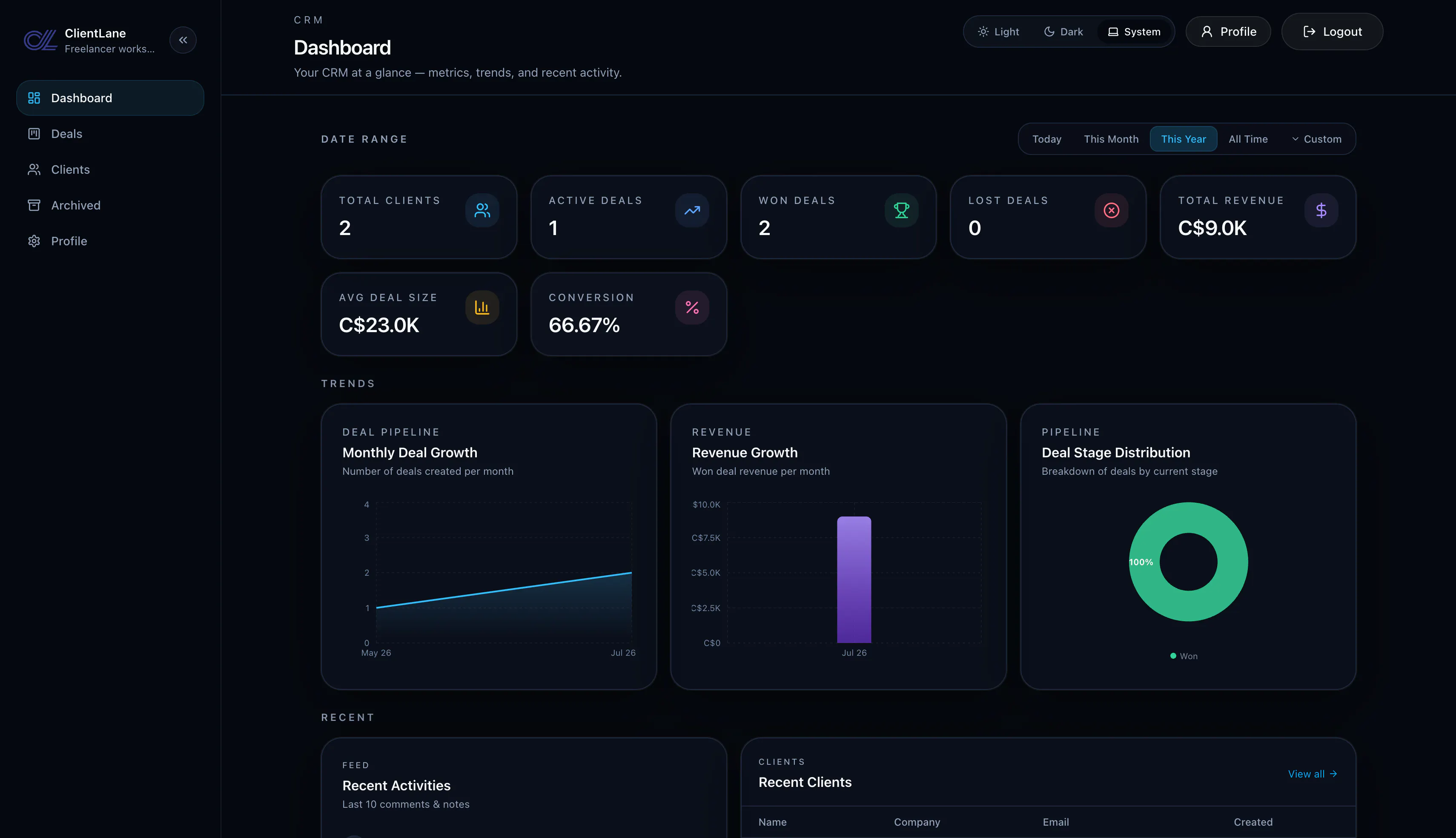1456x838 pixels.
Task: Select the System theme option
Action: pyautogui.click(x=1134, y=32)
